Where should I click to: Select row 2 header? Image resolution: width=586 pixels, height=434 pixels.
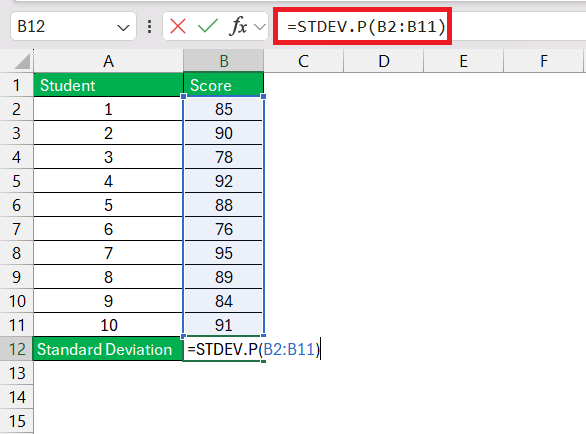click(16, 109)
